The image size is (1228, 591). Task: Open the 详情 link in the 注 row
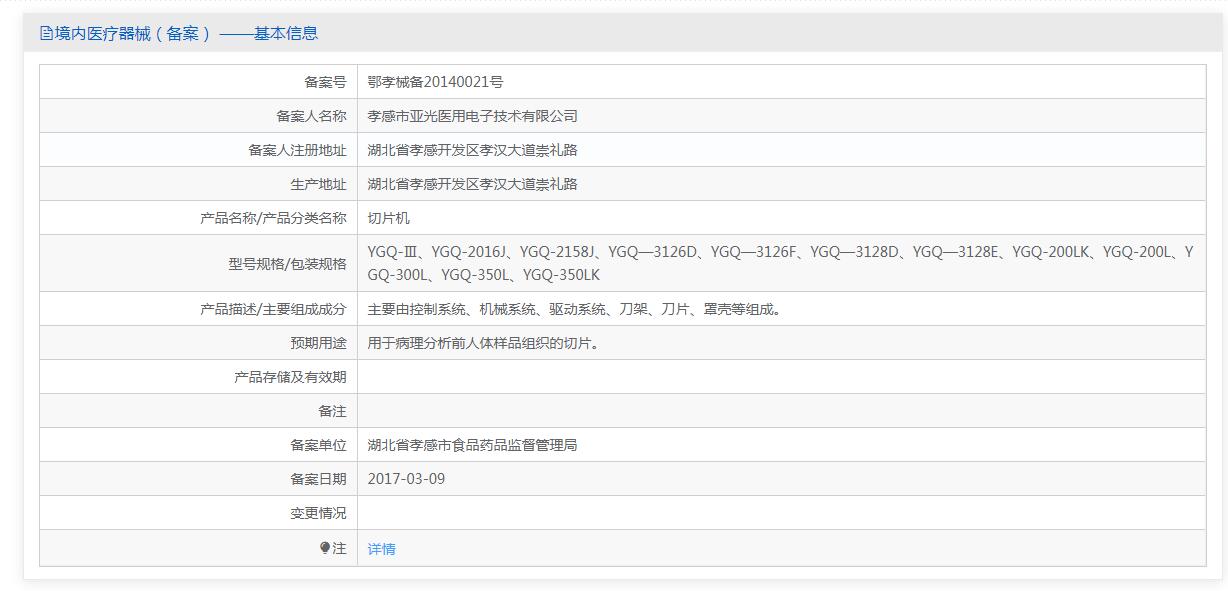[381, 549]
